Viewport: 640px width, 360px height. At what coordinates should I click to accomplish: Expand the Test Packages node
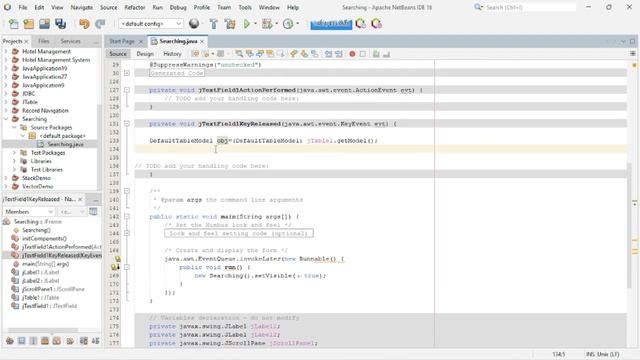[x=14, y=153]
